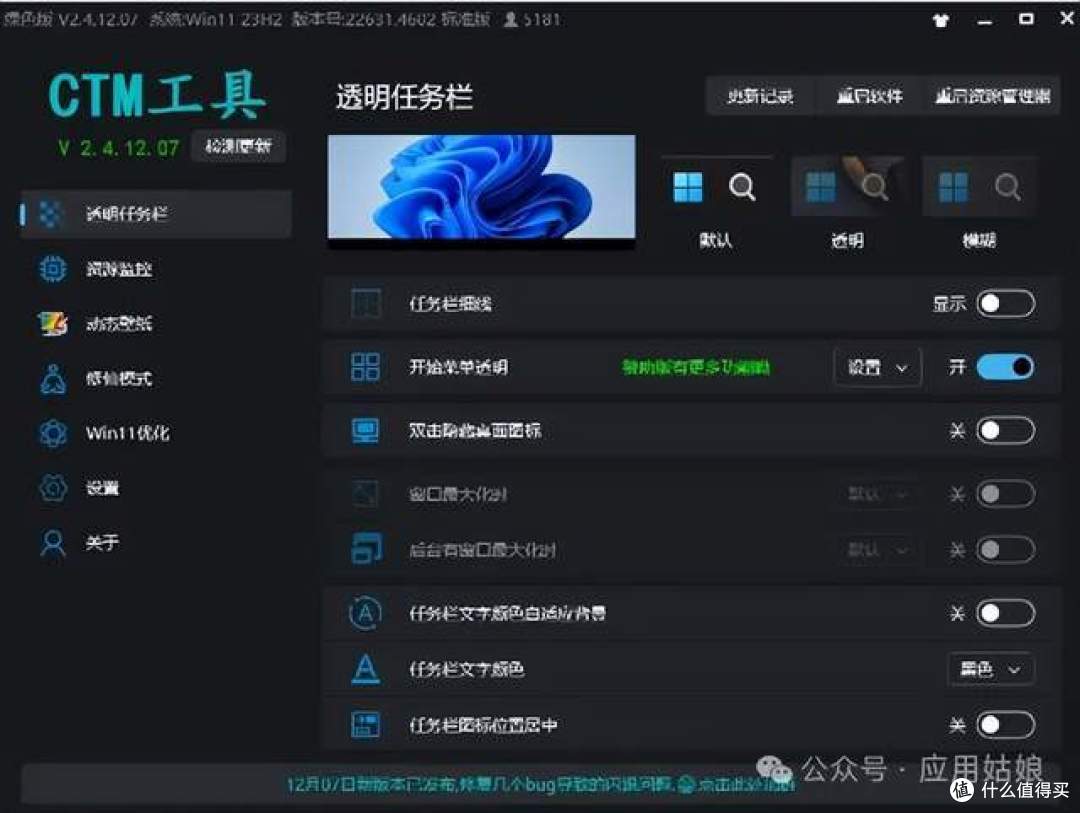Select the 模糊 taskbar style preset

point(979,203)
